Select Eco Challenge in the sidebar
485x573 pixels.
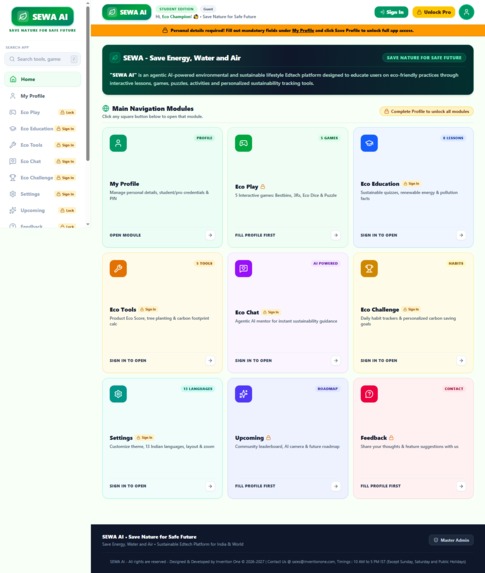pos(42,178)
